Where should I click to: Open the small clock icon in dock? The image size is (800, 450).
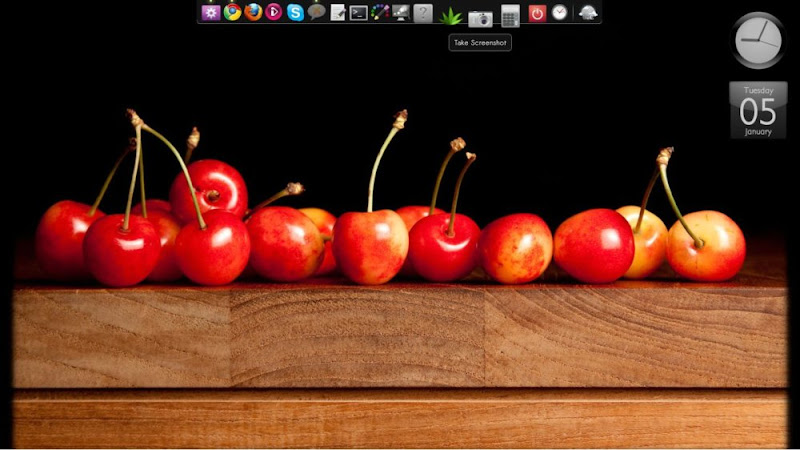(560, 13)
